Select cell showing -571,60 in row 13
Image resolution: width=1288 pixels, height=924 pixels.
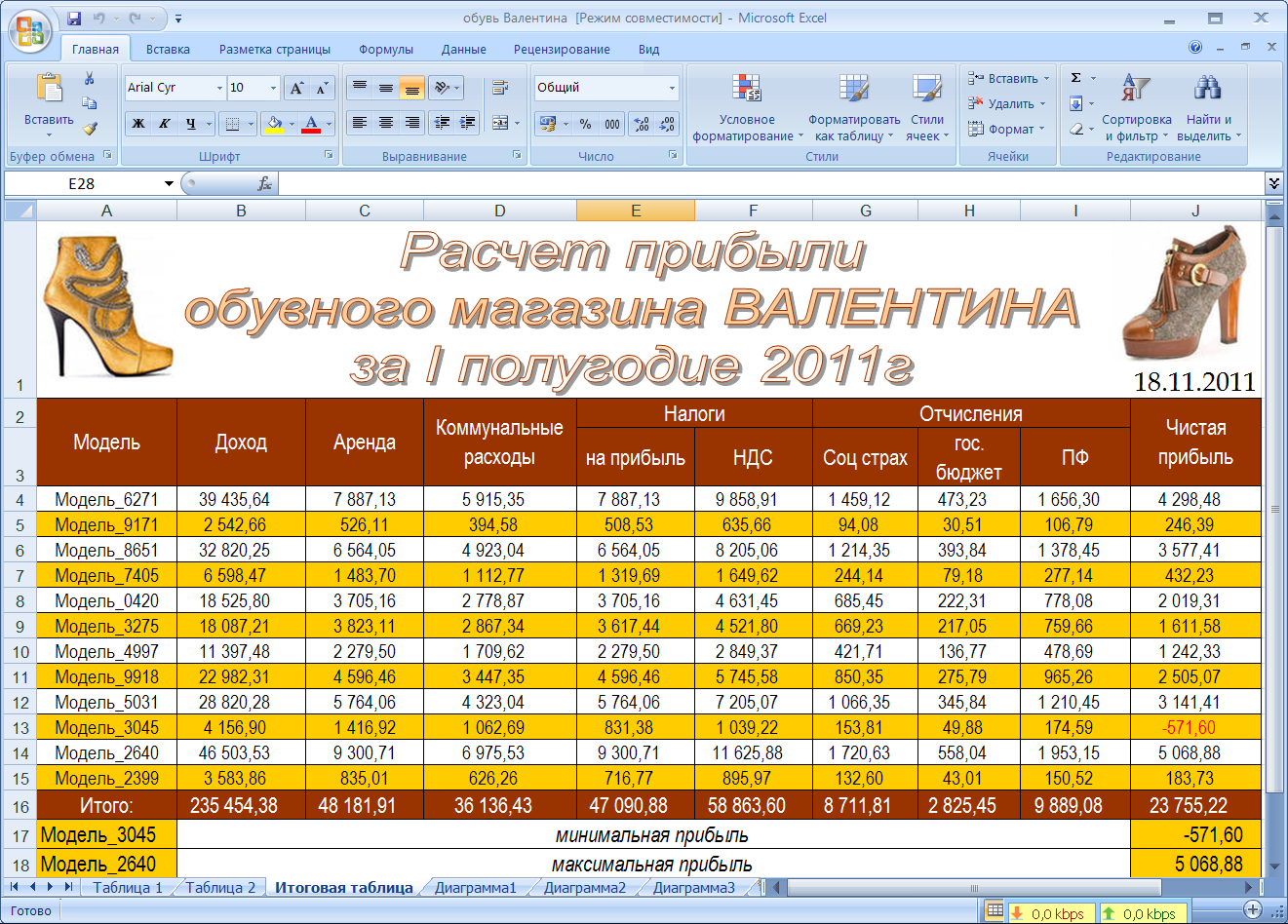point(1195,727)
